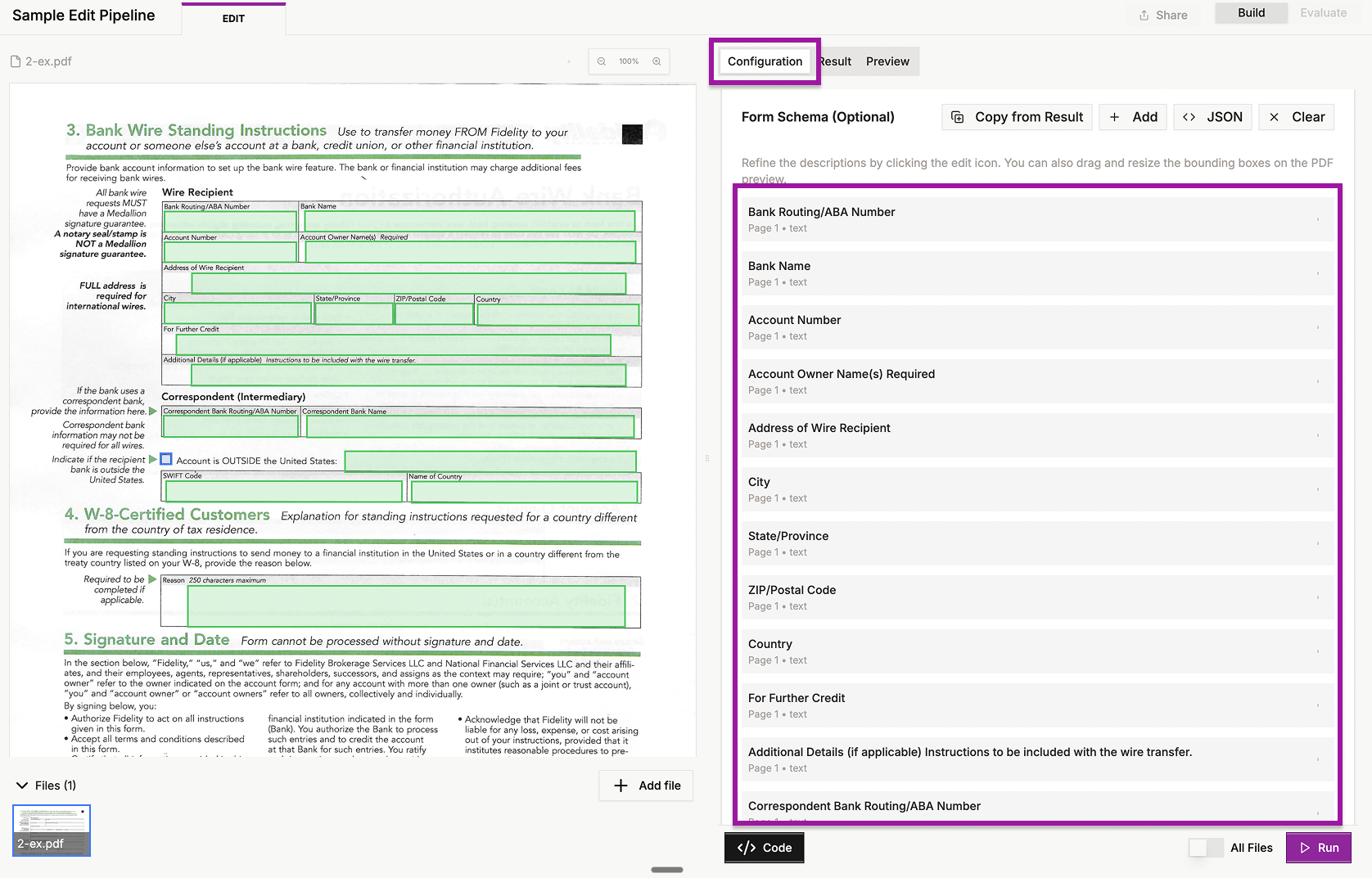Open the Code view
Viewport: 1372px width, 878px height.
[765, 848]
